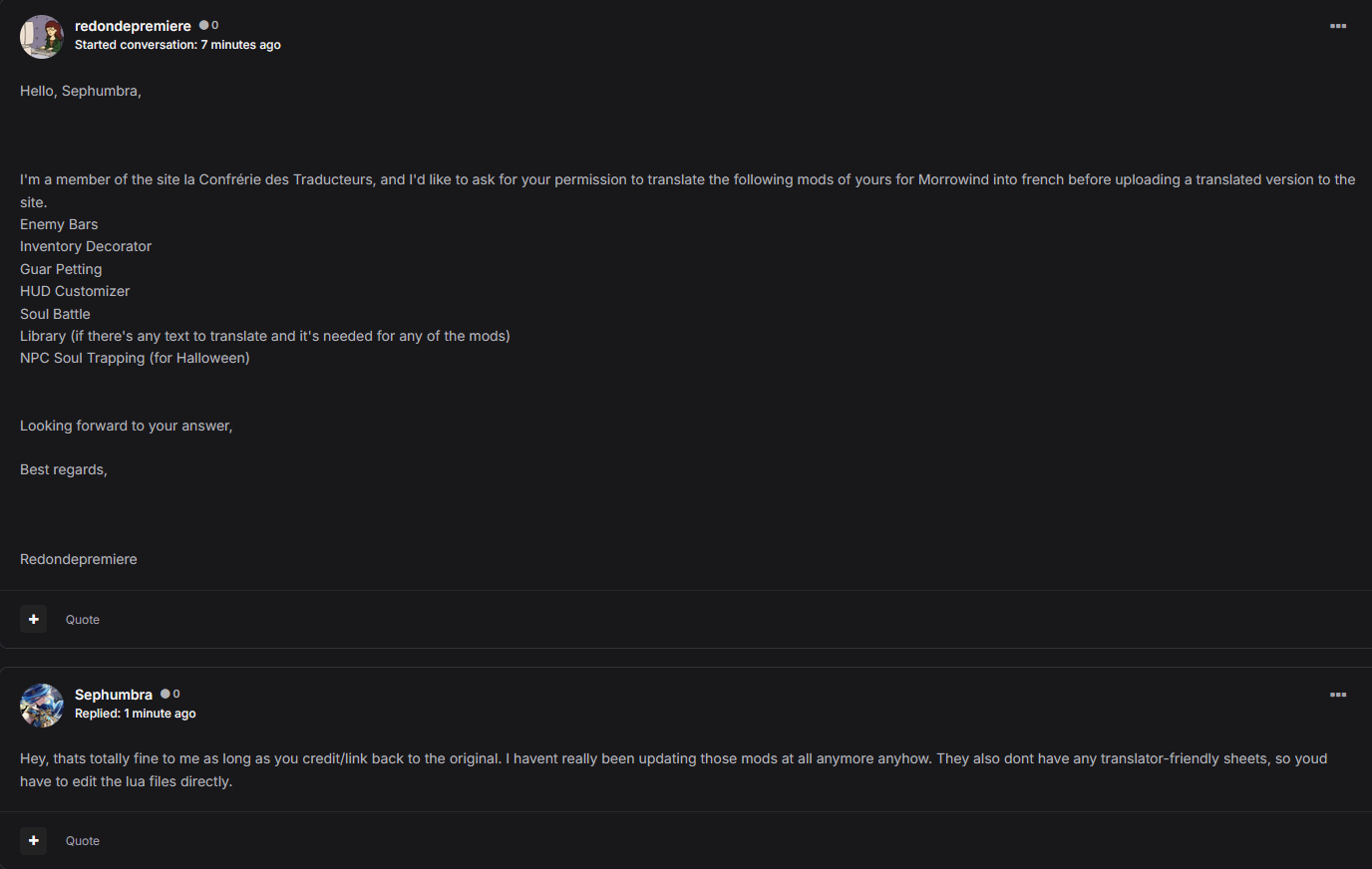The image size is (1372, 869).
Task: Toggle multi-quote plus on redondepremiere's message
Action: [x=34, y=619]
